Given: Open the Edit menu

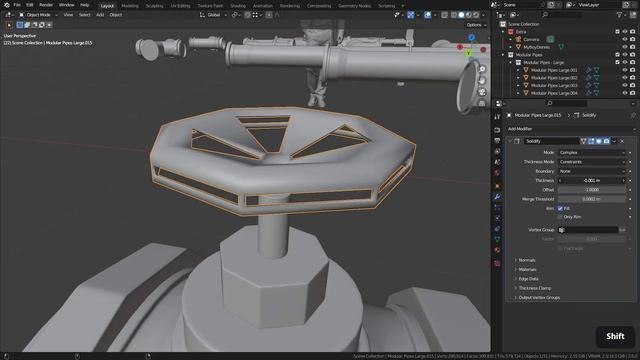Looking at the screenshot, I should point(30,5).
